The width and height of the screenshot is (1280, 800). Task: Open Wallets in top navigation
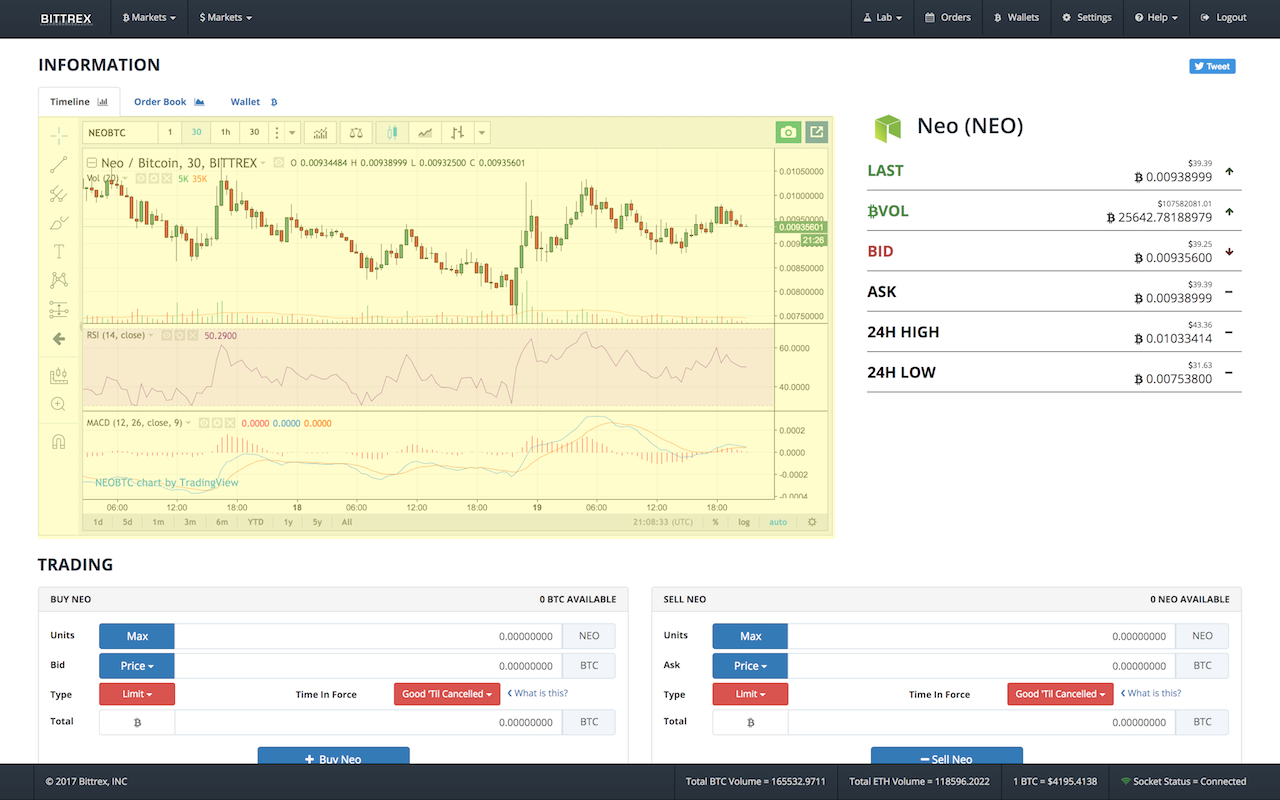tap(1016, 18)
